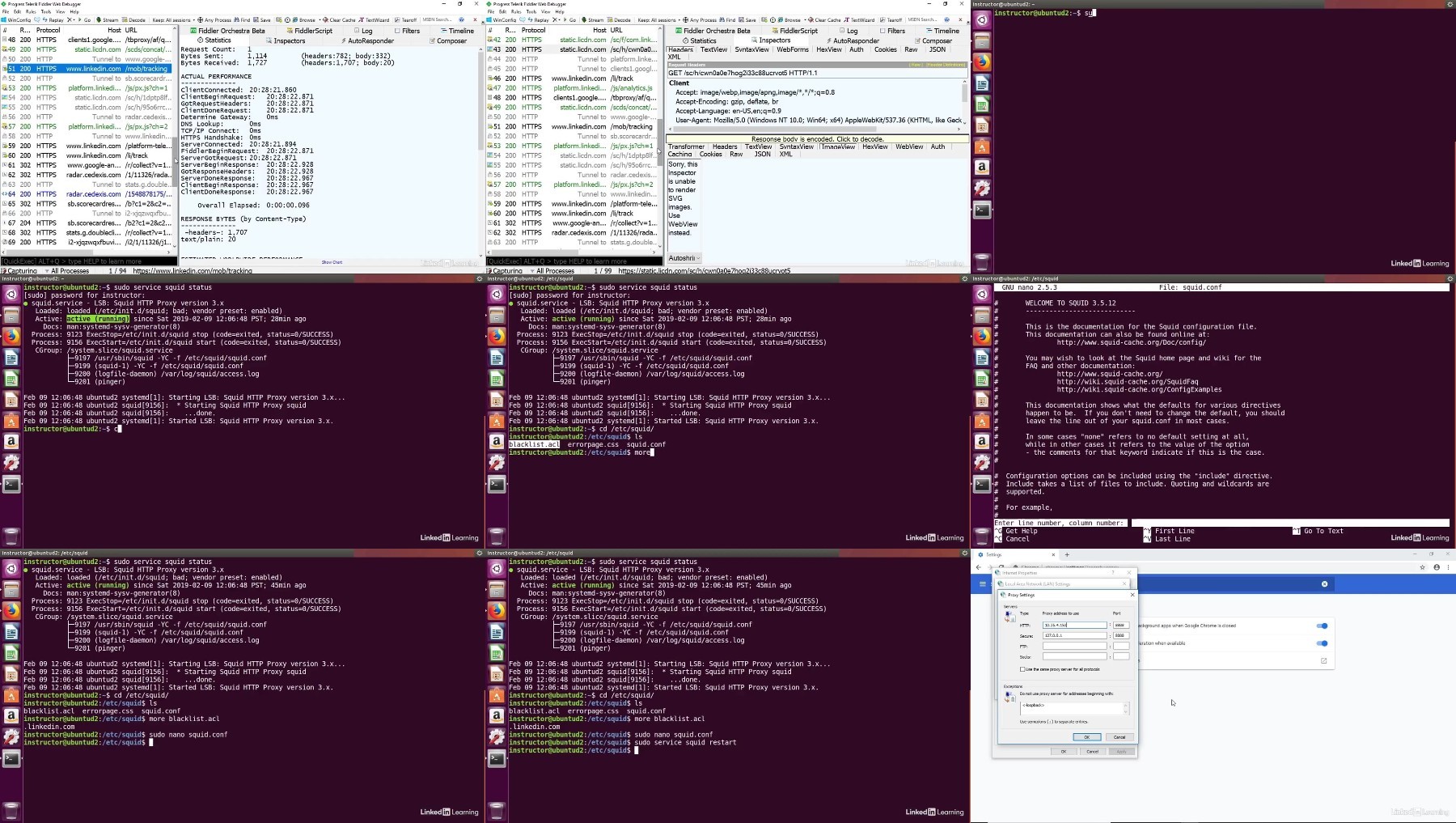The height and width of the screenshot is (823, 1456).
Task: Open Terminal icon in the nano squid.conf desktop dock
Action: point(982,484)
